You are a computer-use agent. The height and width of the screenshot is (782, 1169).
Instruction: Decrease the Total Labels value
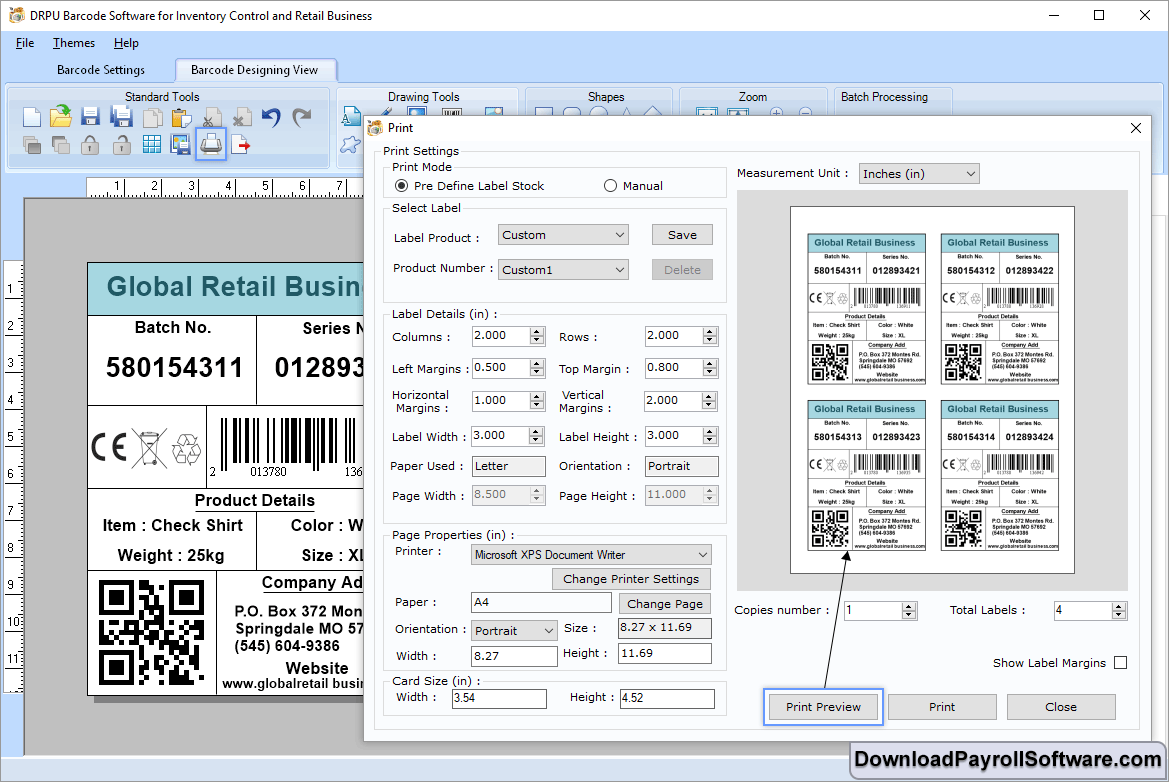click(1118, 616)
